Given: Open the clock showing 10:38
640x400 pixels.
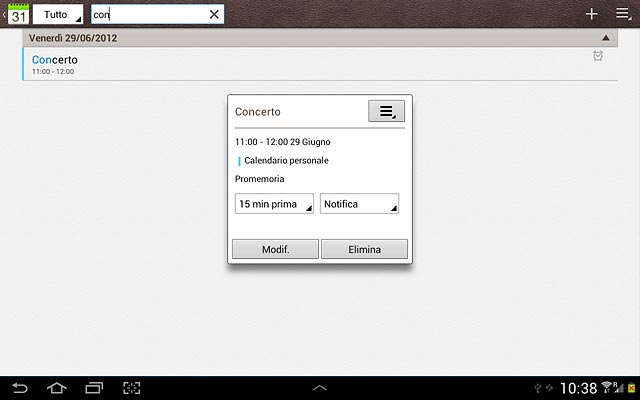Looking at the screenshot, I should tap(578, 388).
